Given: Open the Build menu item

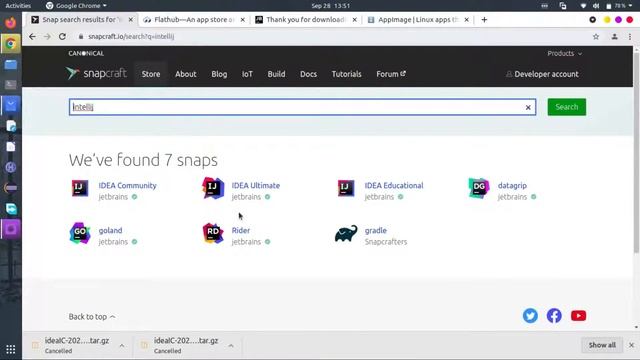Looking at the screenshot, I should [276, 74].
